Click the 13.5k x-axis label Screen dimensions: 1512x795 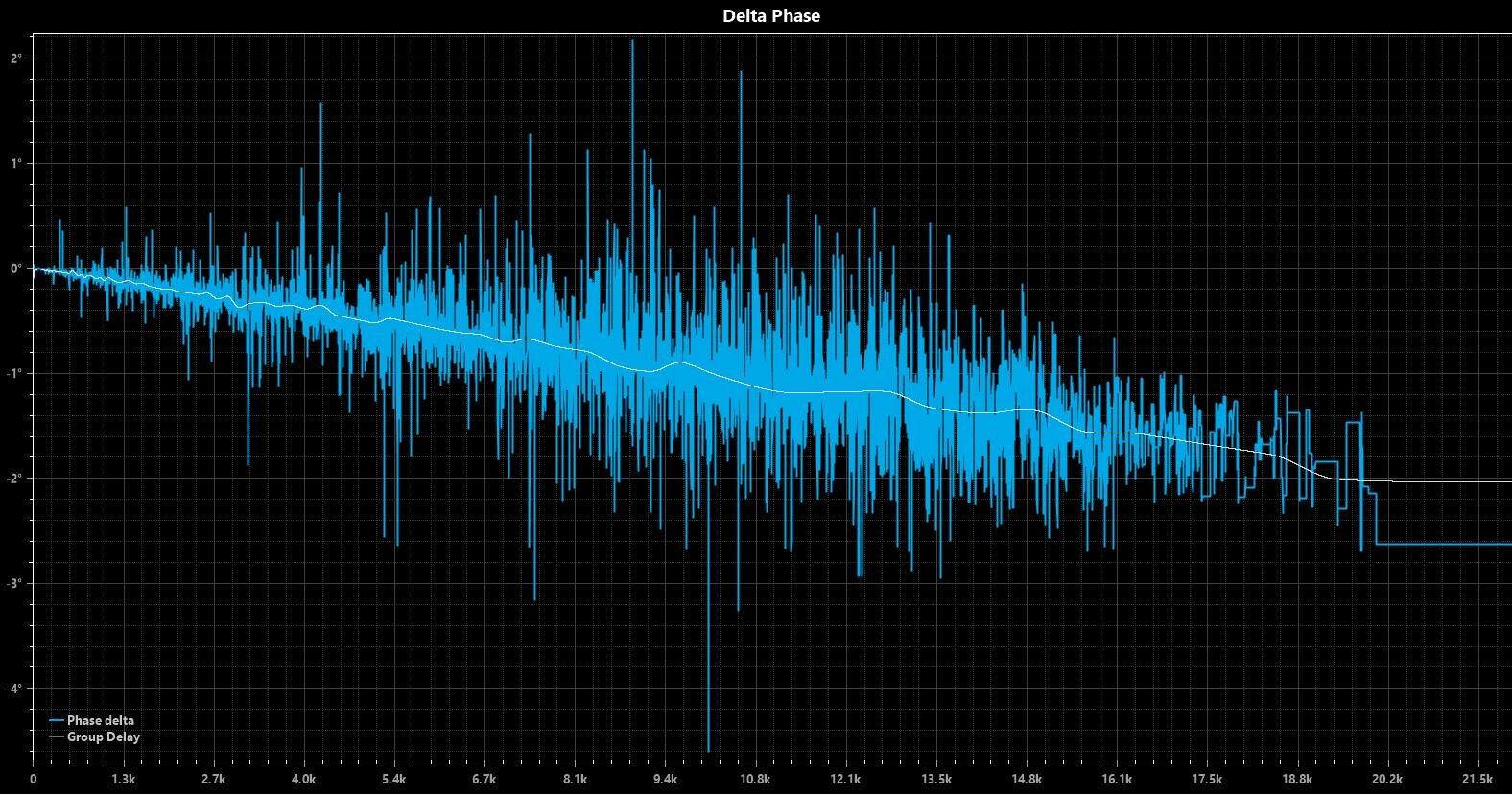(x=935, y=779)
